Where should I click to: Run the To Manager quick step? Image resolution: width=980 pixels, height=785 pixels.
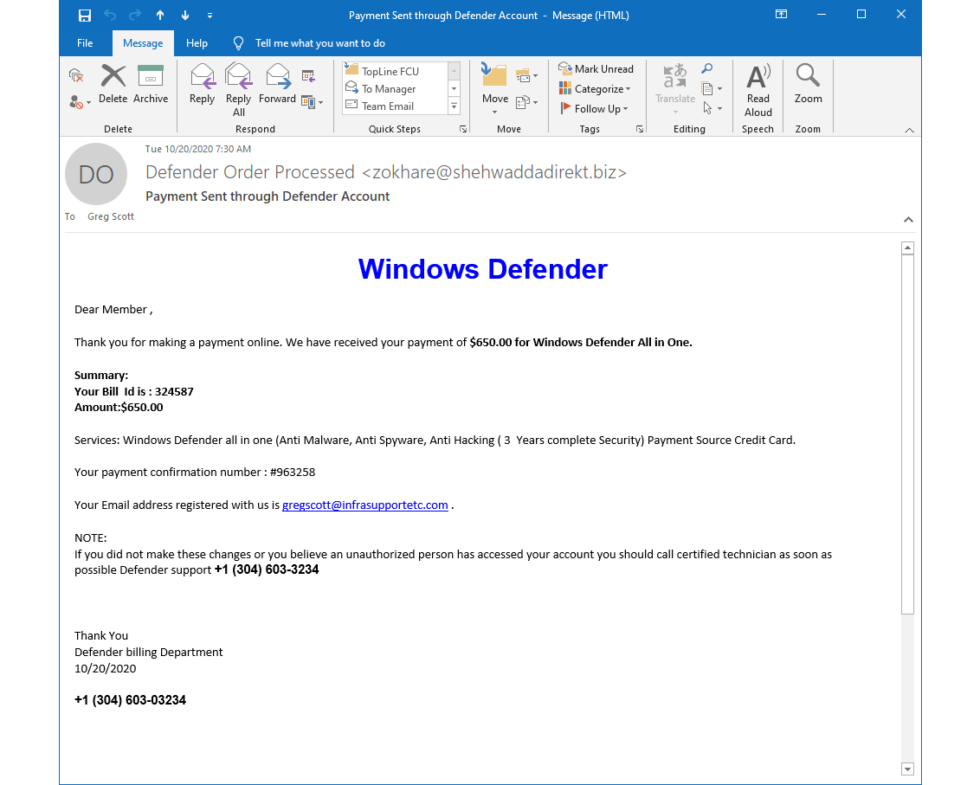(x=390, y=88)
